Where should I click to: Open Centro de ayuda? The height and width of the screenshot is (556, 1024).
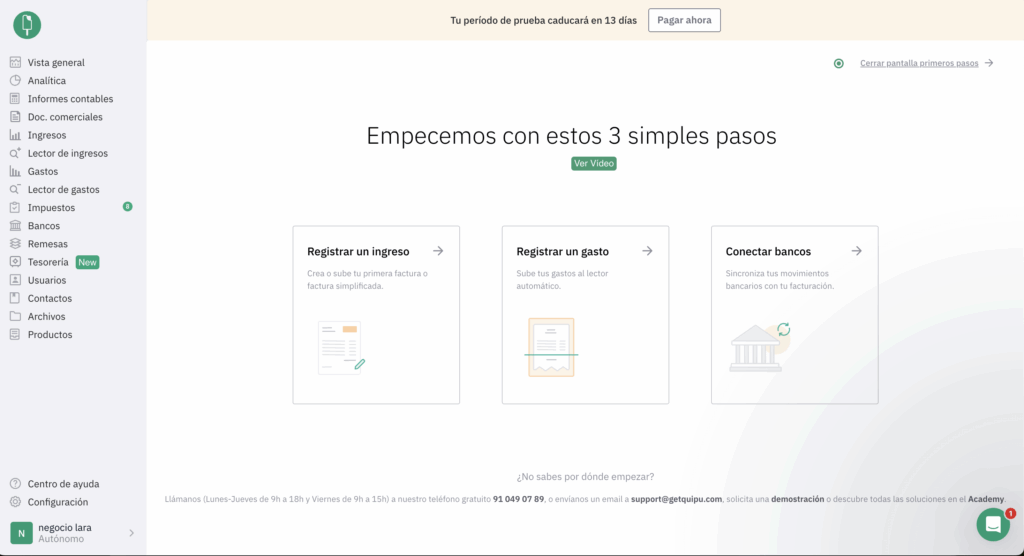click(x=63, y=484)
